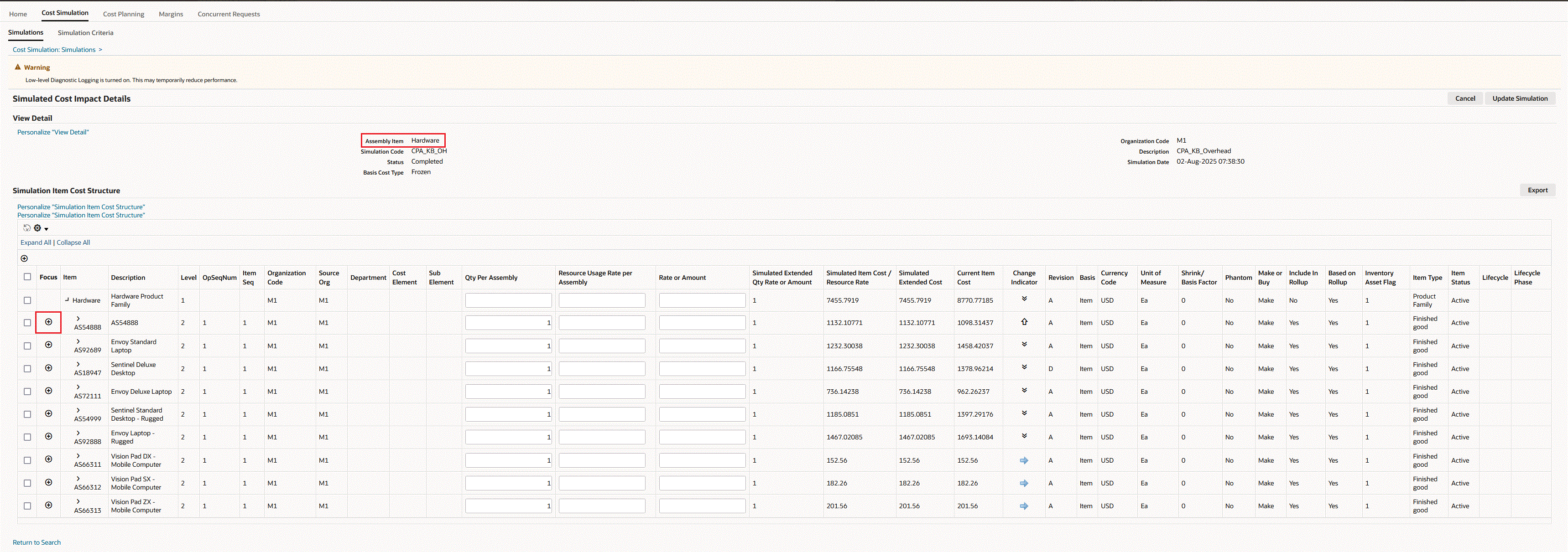Click the Update Simulation button
Image resolution: width=1568 pixels, height=552 pixels.
[1519, 98]
